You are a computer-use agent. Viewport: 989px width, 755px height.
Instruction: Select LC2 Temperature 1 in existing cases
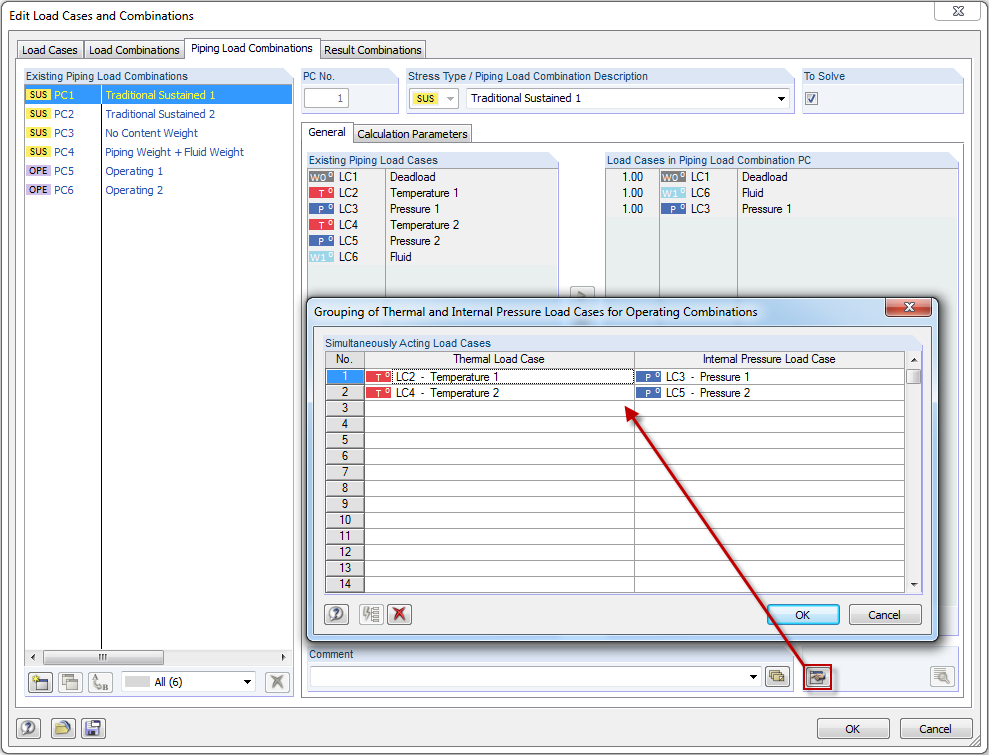[x=433, y=193]
